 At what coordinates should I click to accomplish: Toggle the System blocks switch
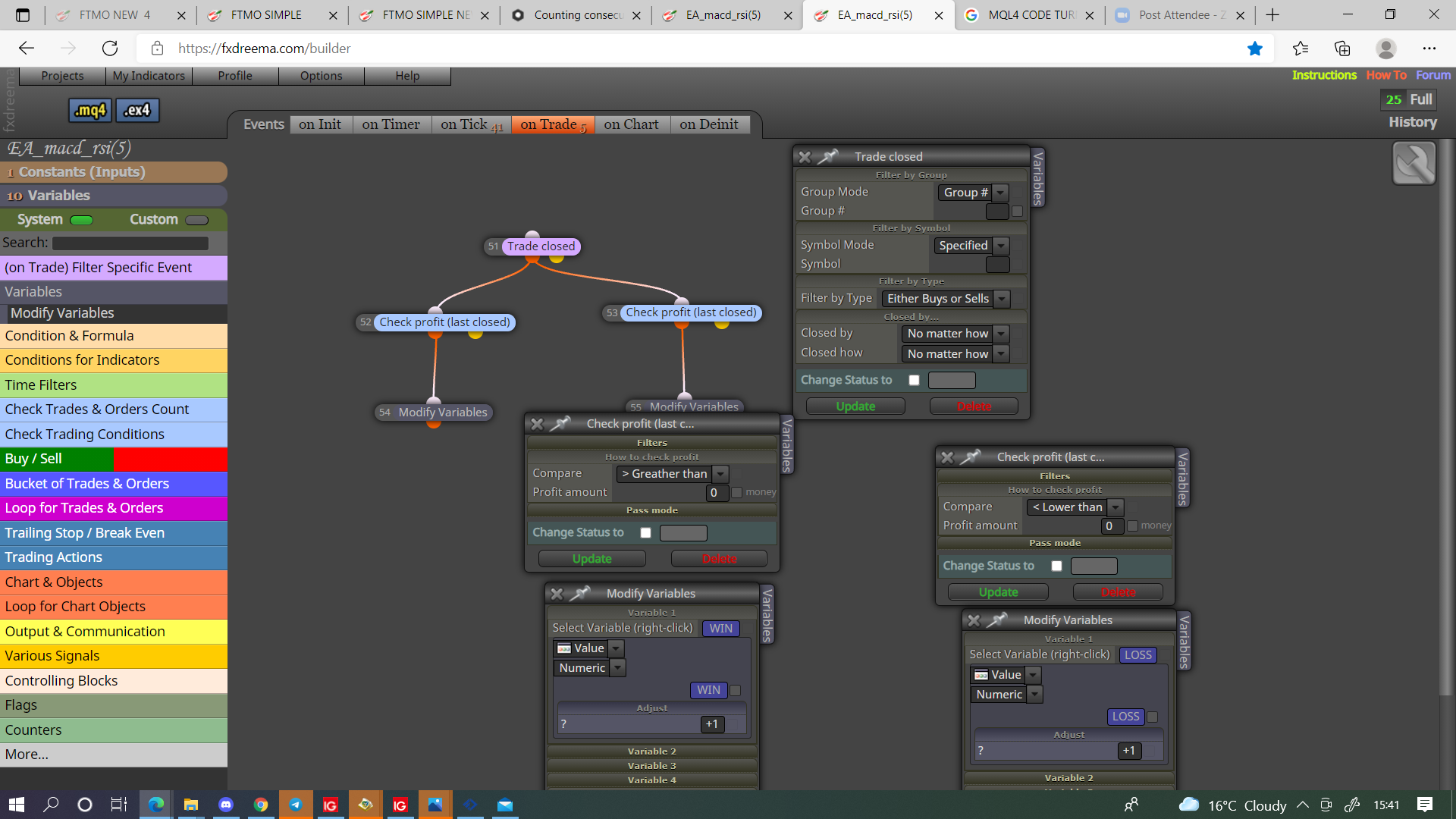coord(82,220)
